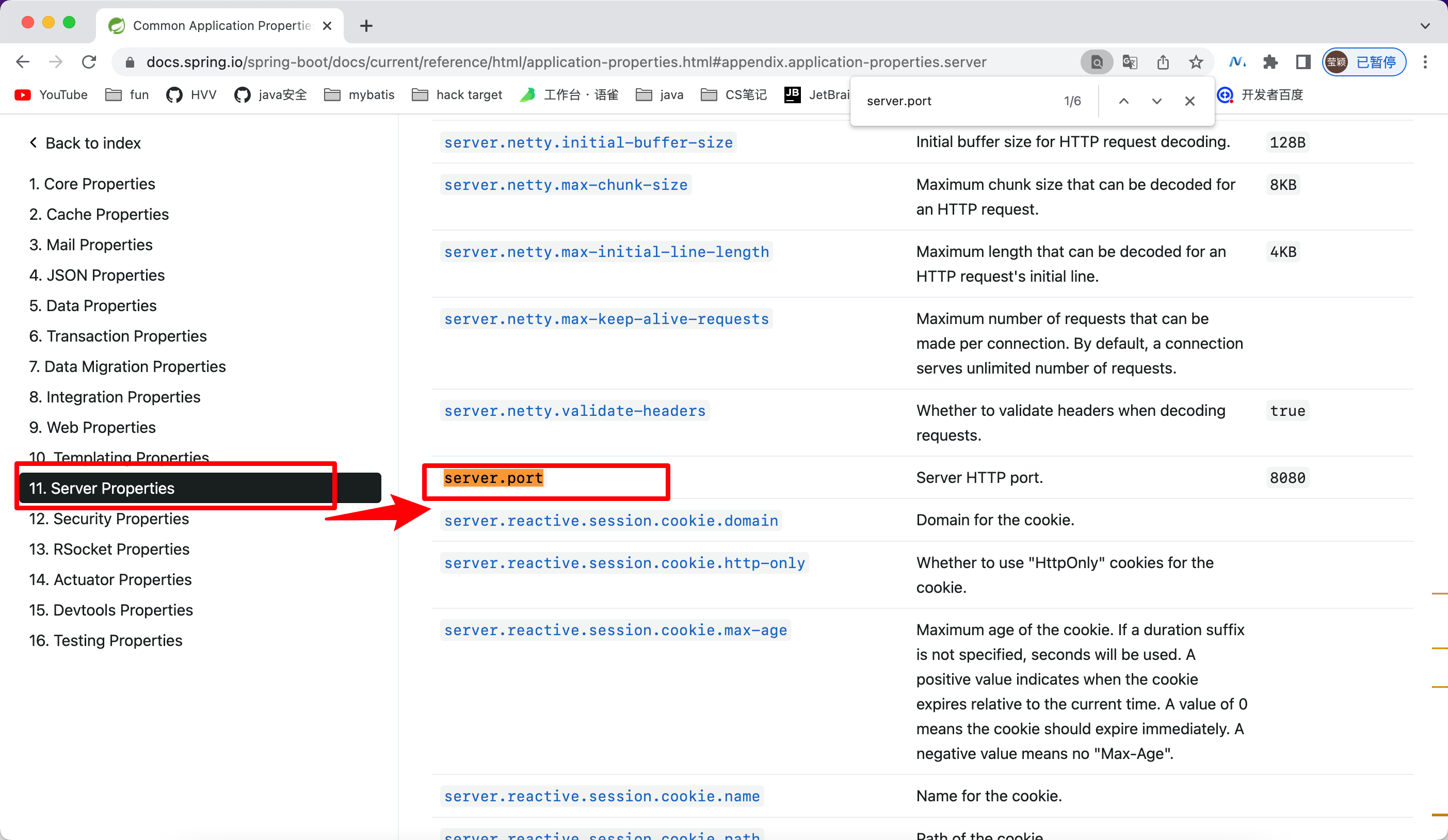1448x840 pixels.
Task: Open 1. Core Properties section
Action: [92, 184]
